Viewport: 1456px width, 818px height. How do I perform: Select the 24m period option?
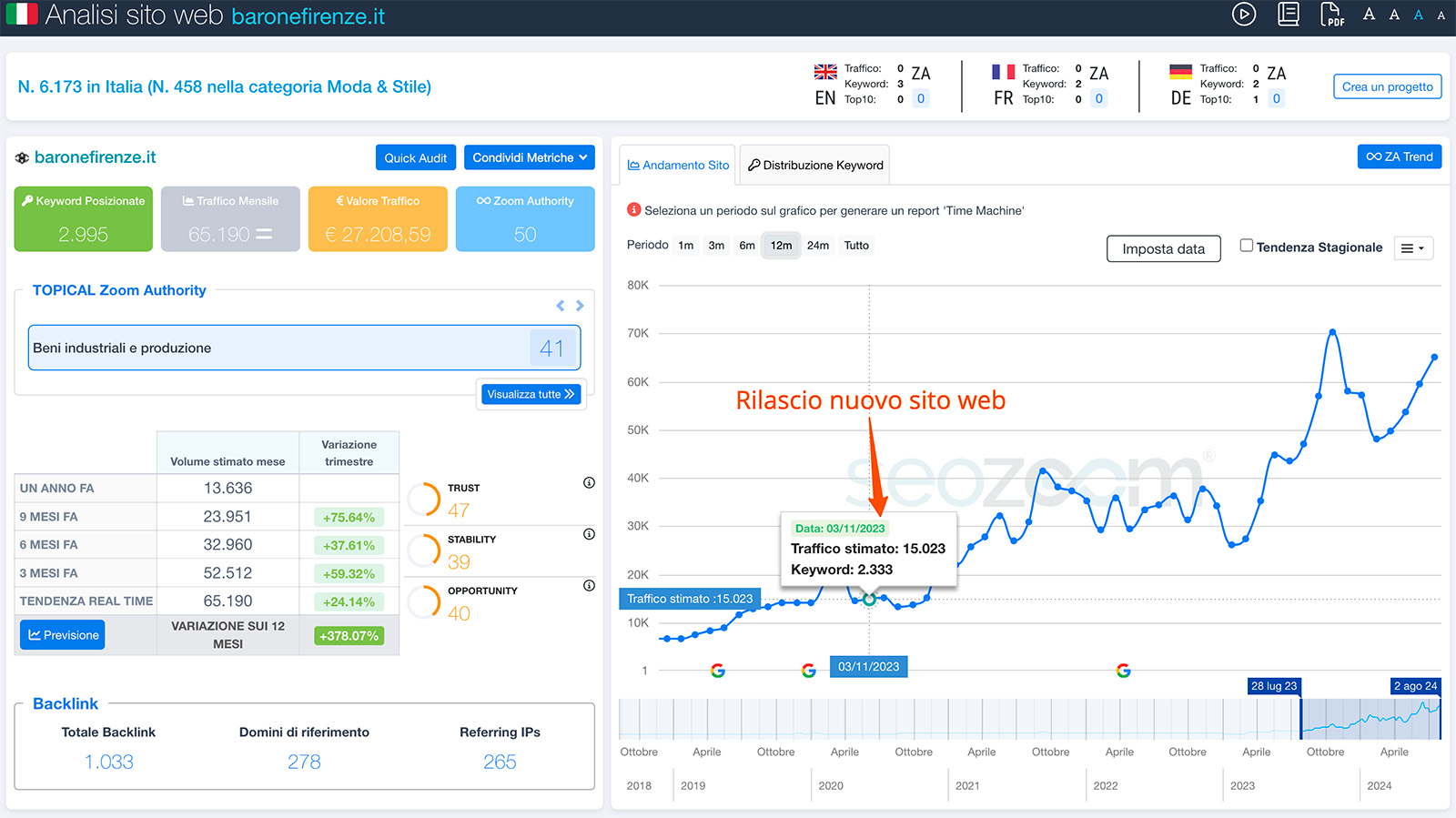[817, 246]
